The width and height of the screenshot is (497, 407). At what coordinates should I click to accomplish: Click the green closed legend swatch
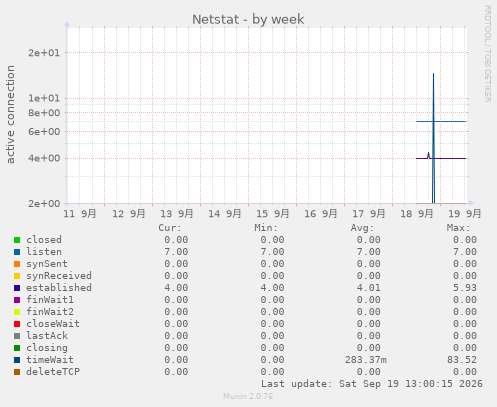(17, 240)
